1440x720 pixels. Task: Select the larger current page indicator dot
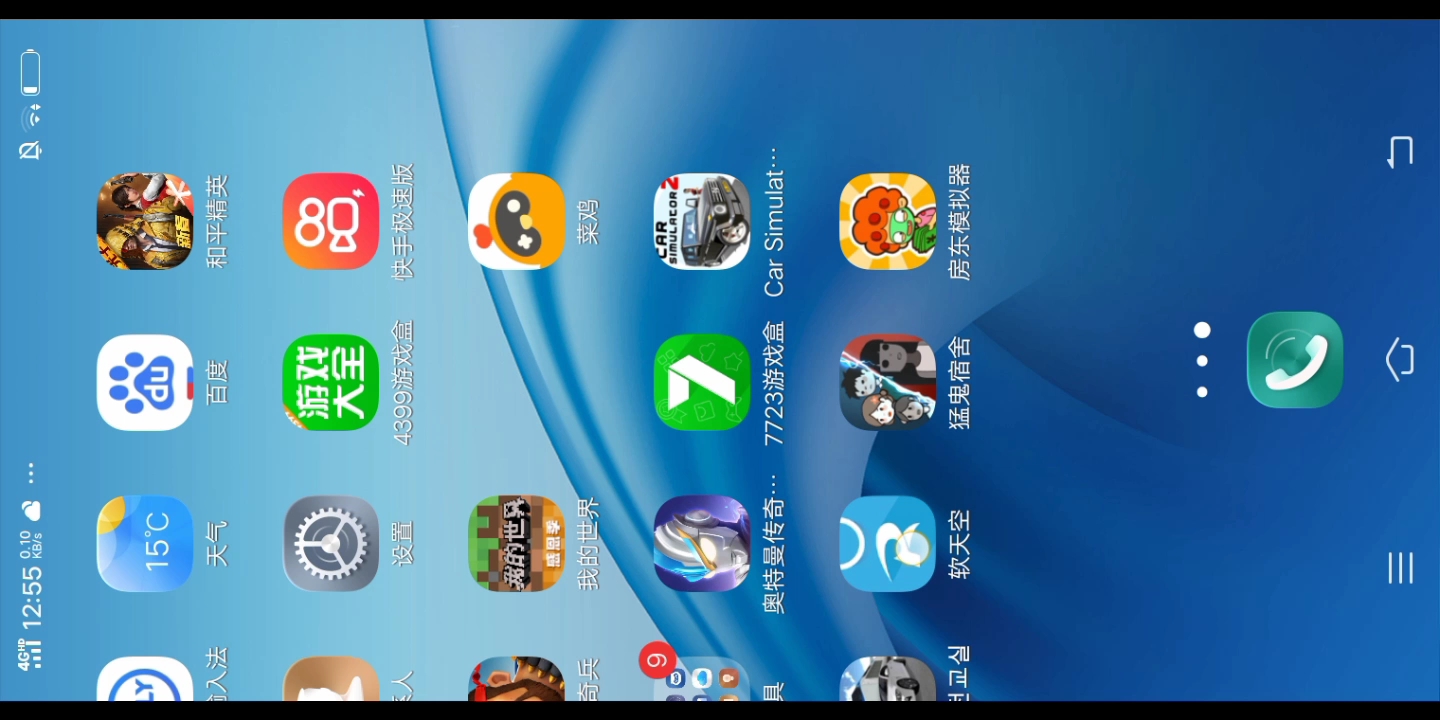[1202, 330]
